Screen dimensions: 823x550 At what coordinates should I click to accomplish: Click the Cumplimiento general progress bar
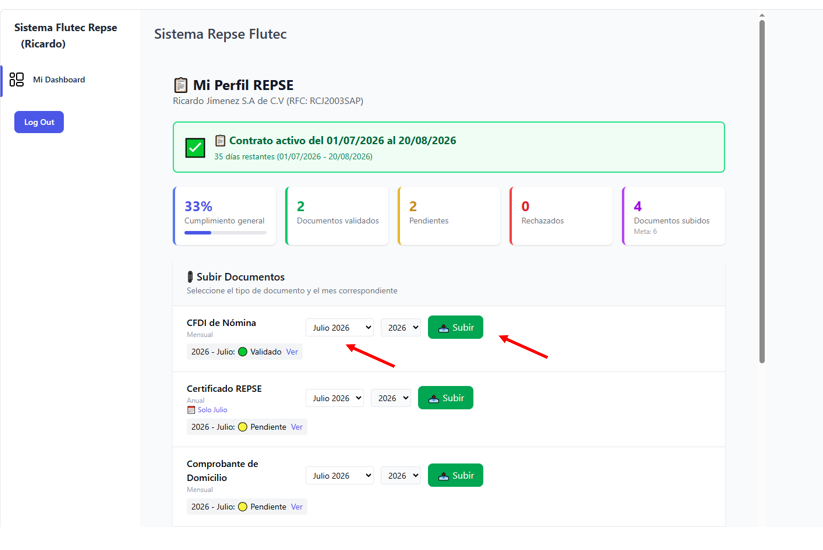point(225,232)
